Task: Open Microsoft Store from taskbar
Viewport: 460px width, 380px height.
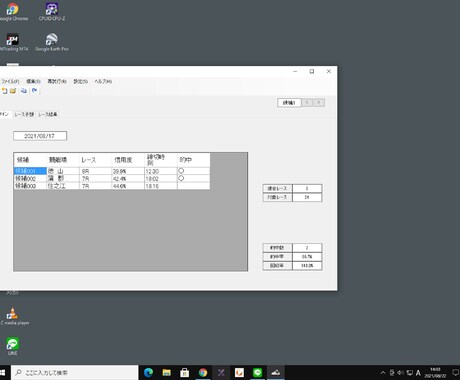Action: [x=185, y=373]
